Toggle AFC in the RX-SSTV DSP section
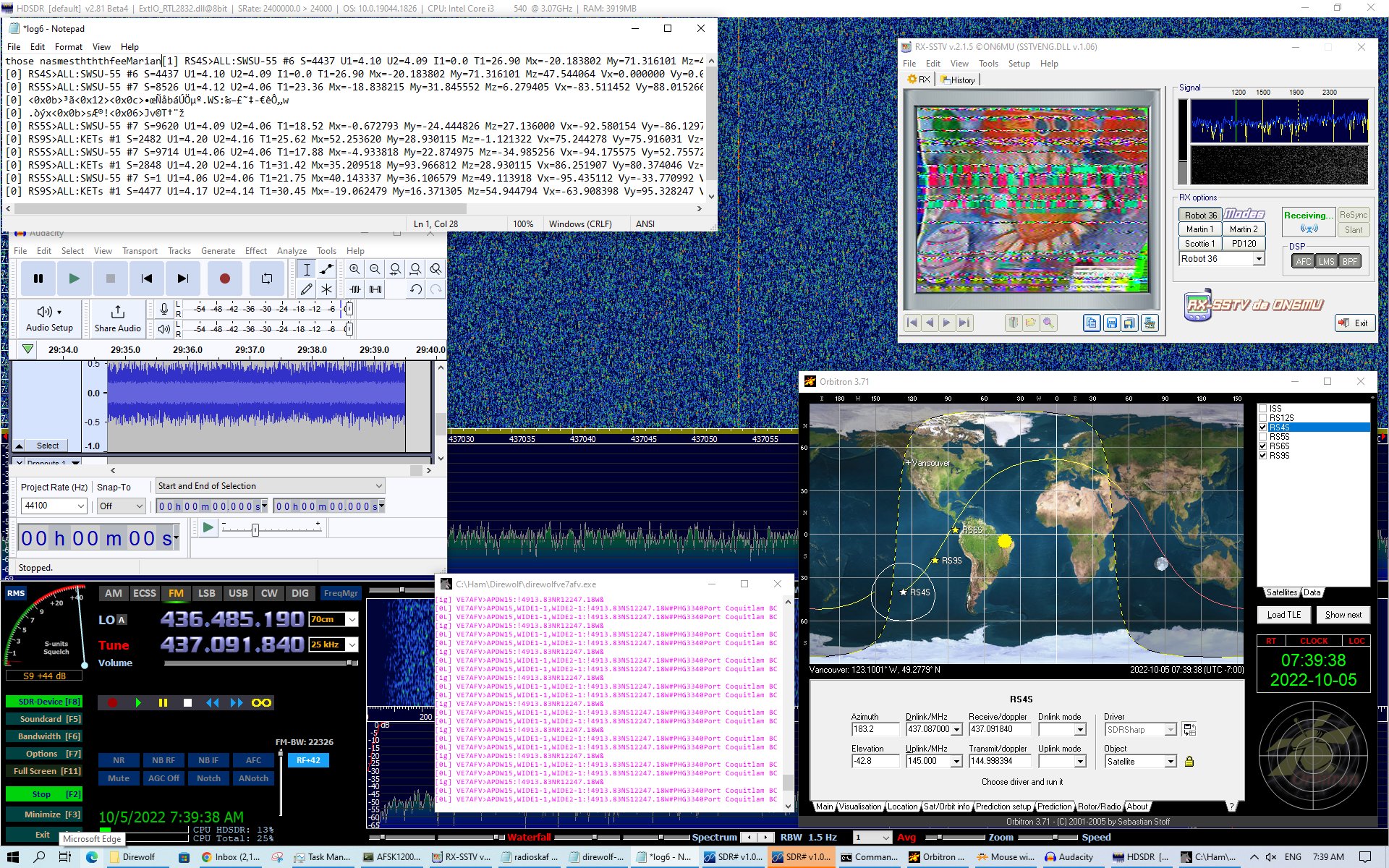Image resolution: width=1389 pixels, height=868 pixels. 1302,262
